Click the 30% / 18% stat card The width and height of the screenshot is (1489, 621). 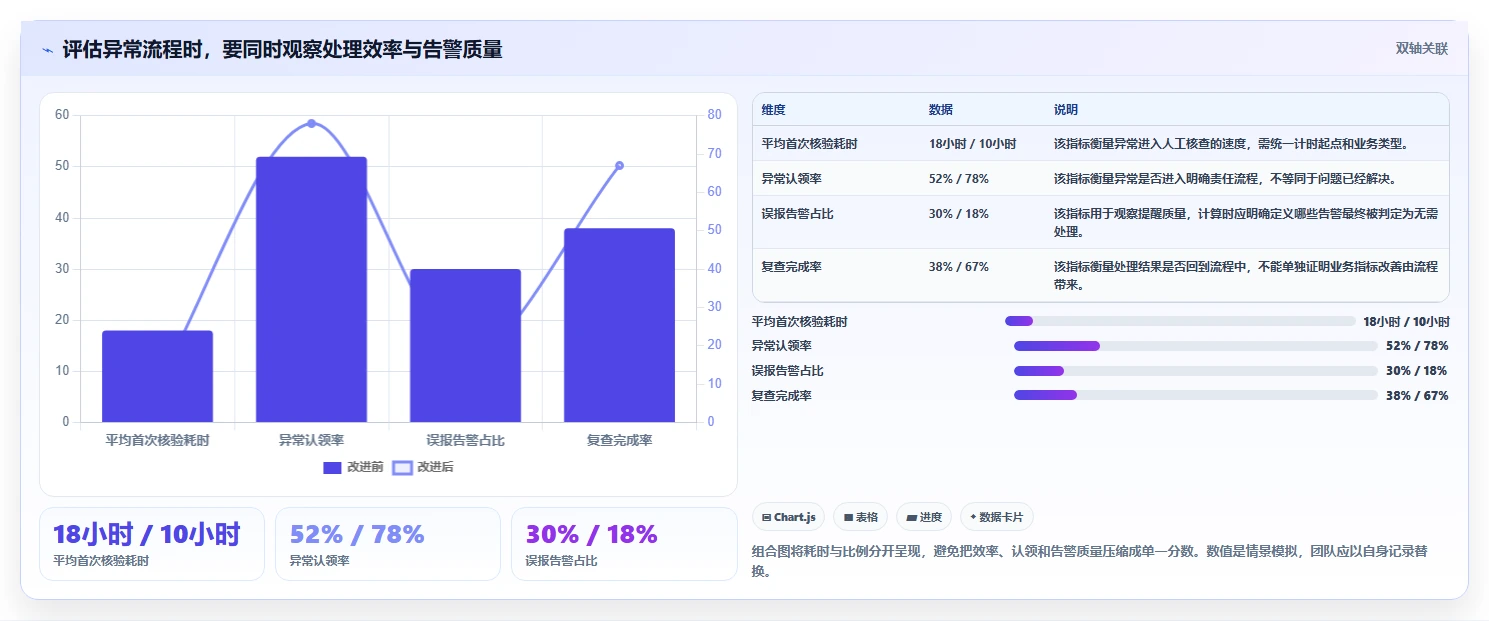click(624, 544)
